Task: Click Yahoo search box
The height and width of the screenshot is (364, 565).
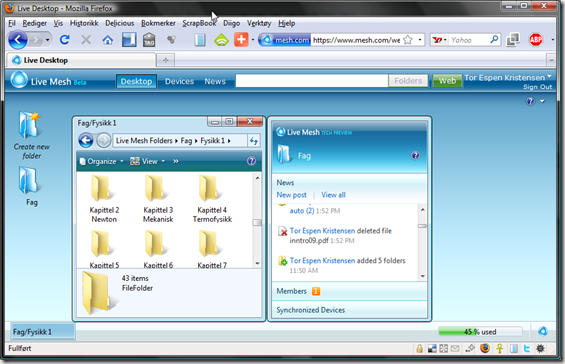Action: (469, 40)
